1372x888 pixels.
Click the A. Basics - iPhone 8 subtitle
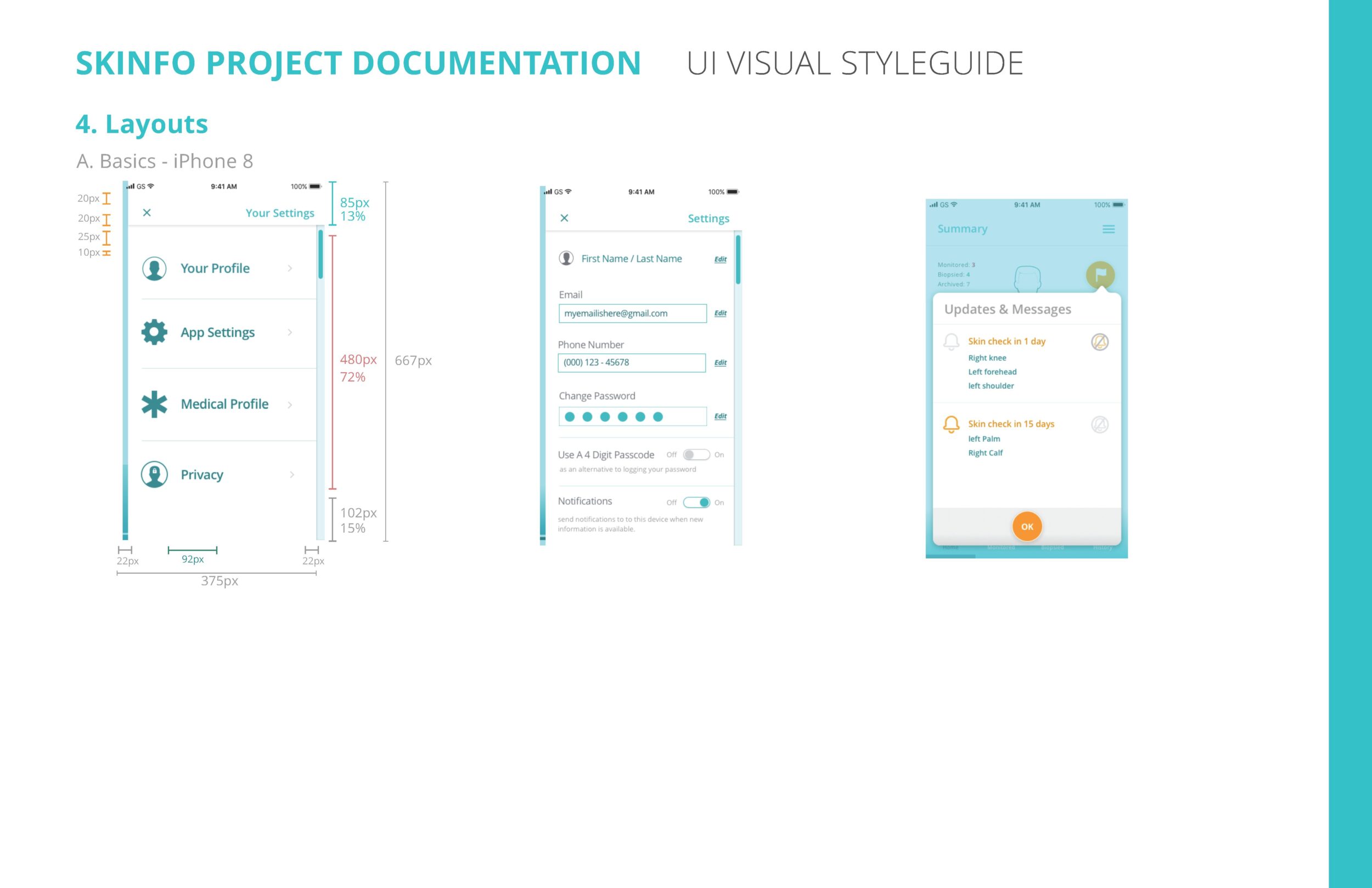coord(165,161)
